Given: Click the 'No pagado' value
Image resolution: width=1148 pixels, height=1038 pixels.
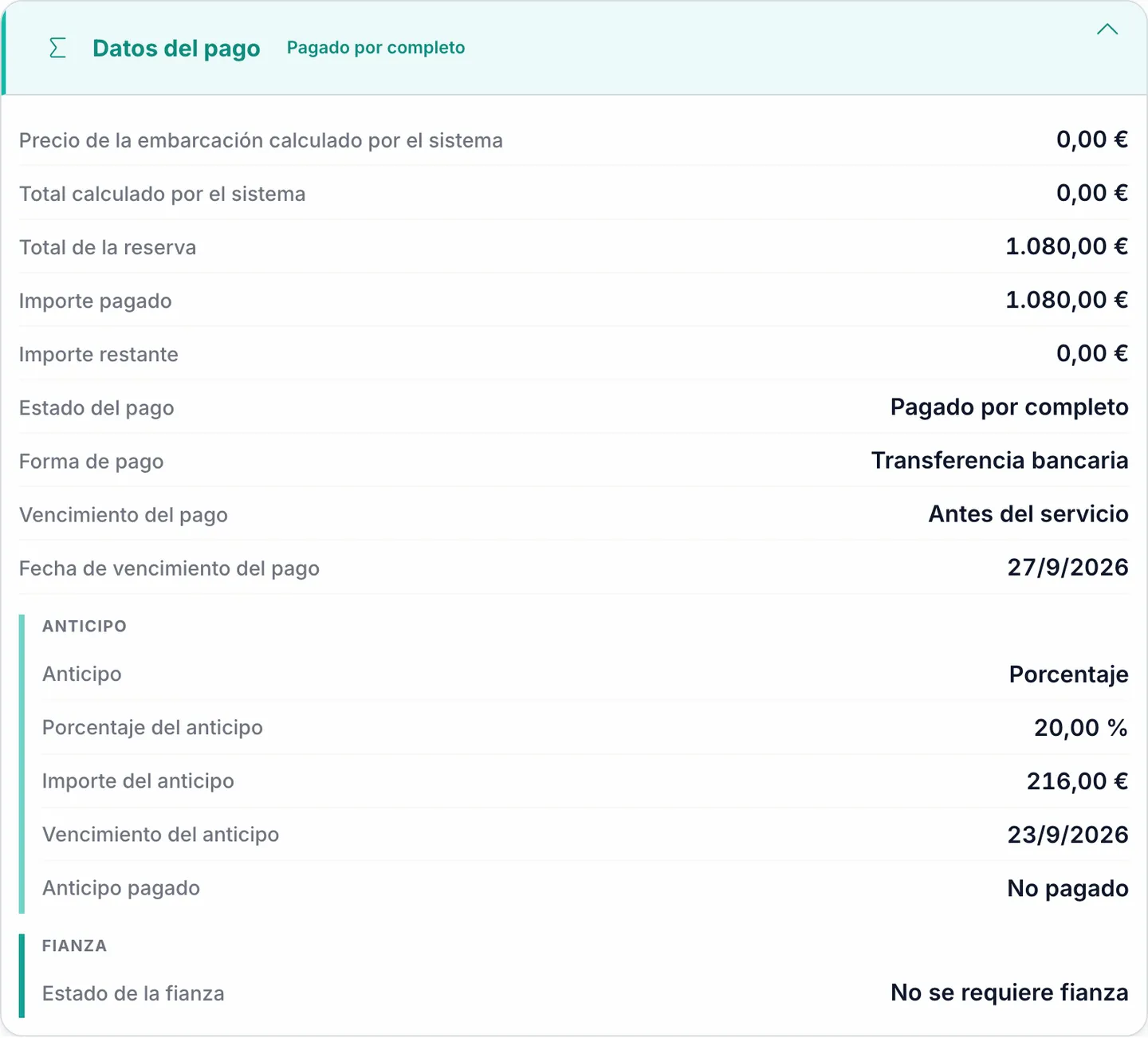Looking at the screenshot, I should click(x=1068, y=888).
